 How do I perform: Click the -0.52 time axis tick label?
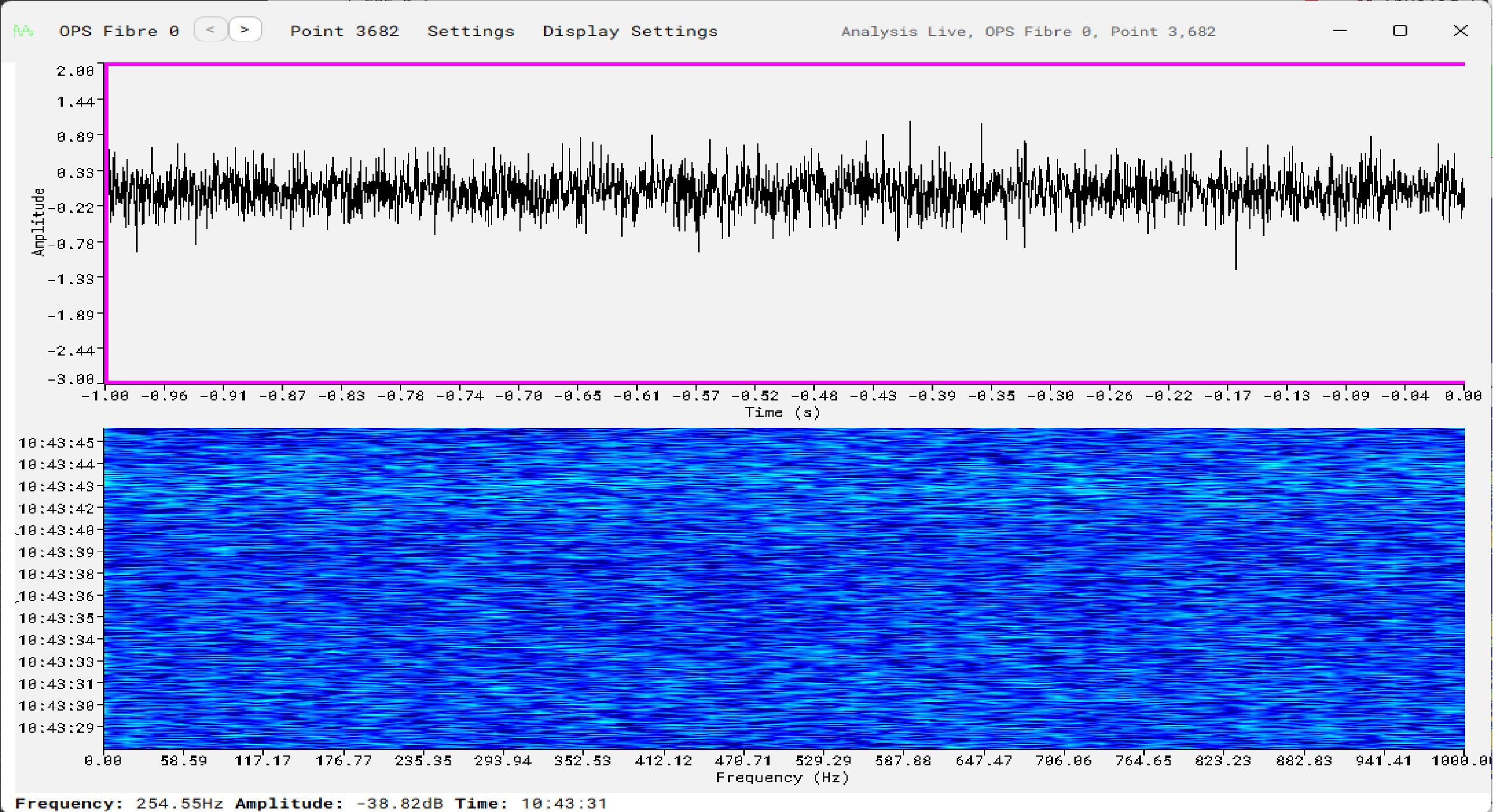coord(755,396)
